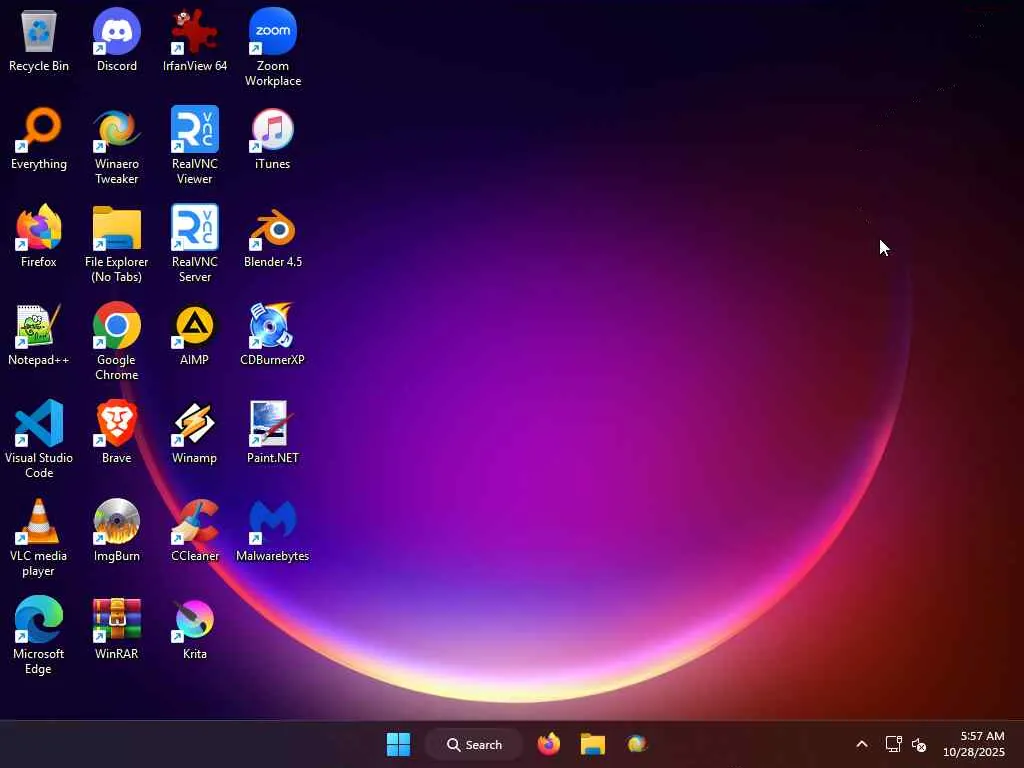Click the iTunes desktop icon
This screenshot has width=1024, height=768.
272,138
